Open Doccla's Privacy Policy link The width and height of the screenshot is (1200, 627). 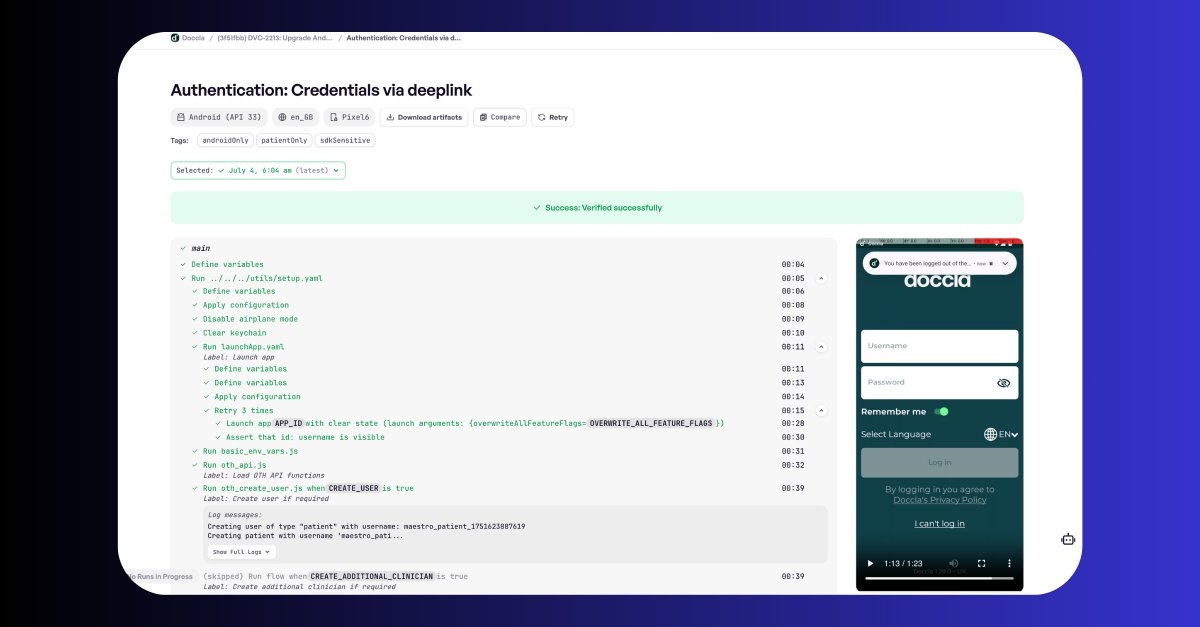940,499
